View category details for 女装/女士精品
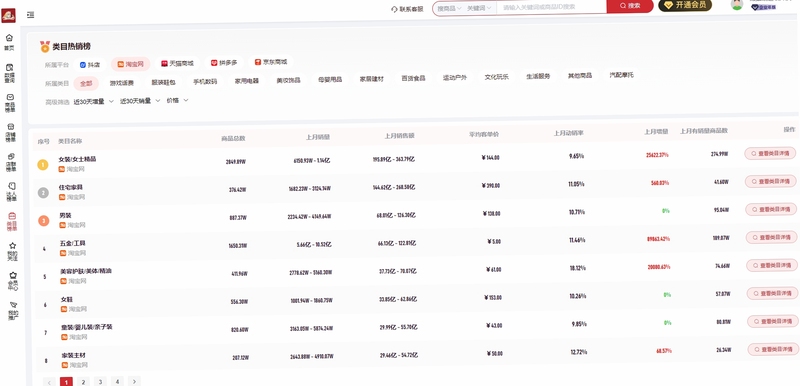The image size is (800, 386). 770,153
